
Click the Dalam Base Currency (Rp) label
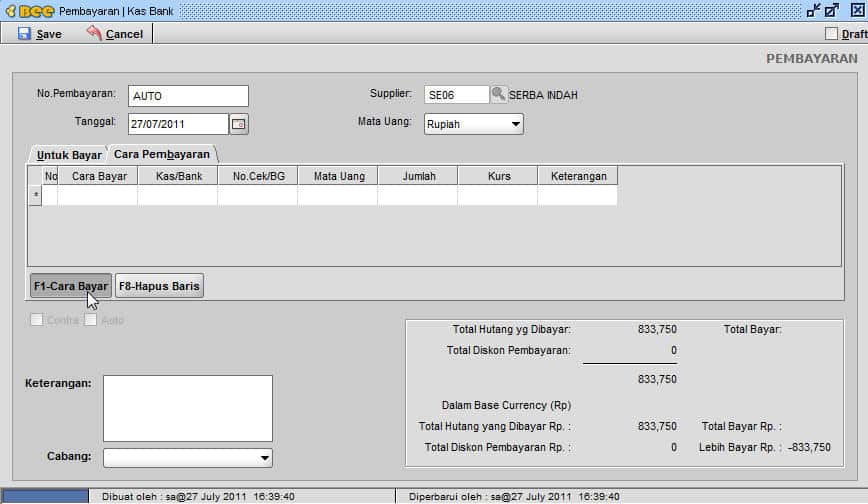tap(506, 405)
